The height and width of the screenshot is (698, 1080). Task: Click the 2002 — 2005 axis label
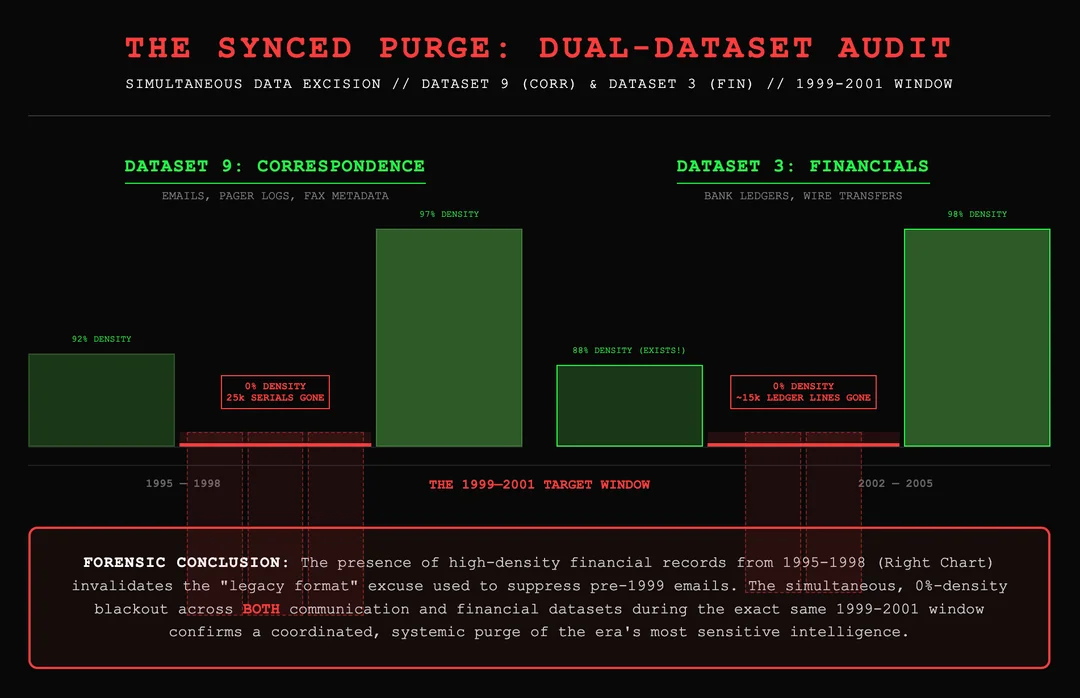point(895,484)
